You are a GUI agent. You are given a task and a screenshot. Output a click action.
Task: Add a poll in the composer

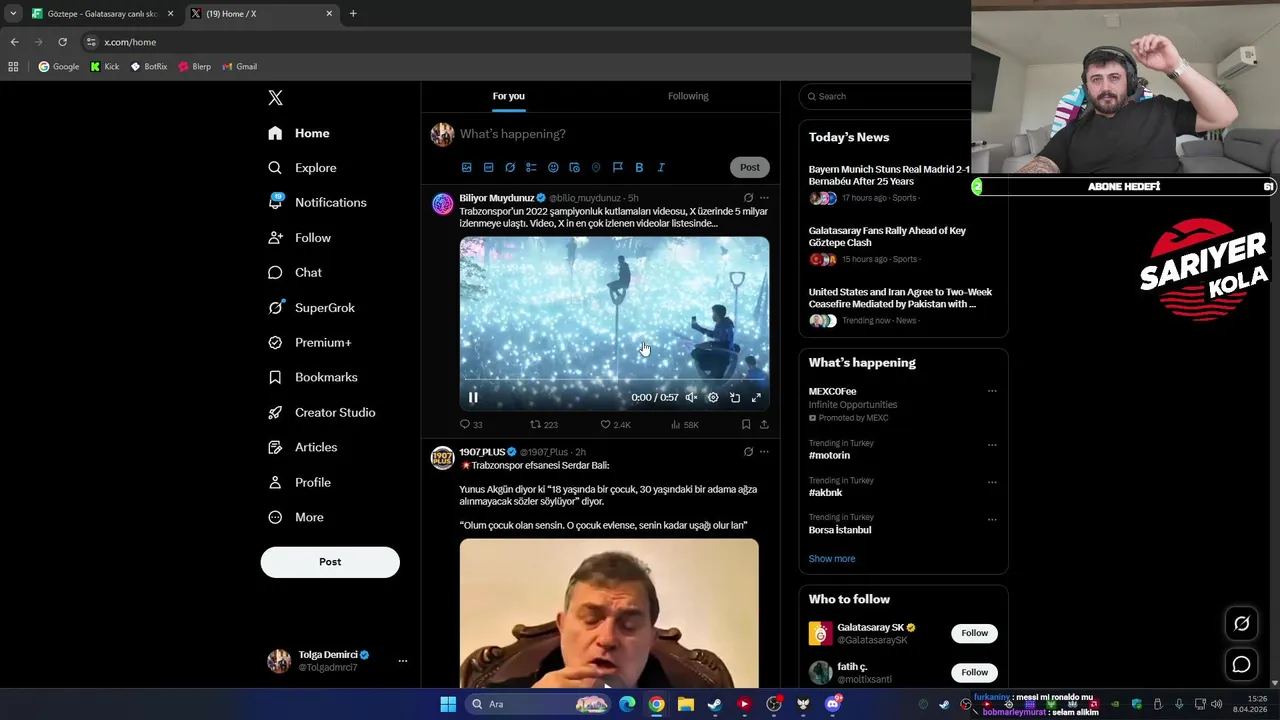[x=531, y=167]
